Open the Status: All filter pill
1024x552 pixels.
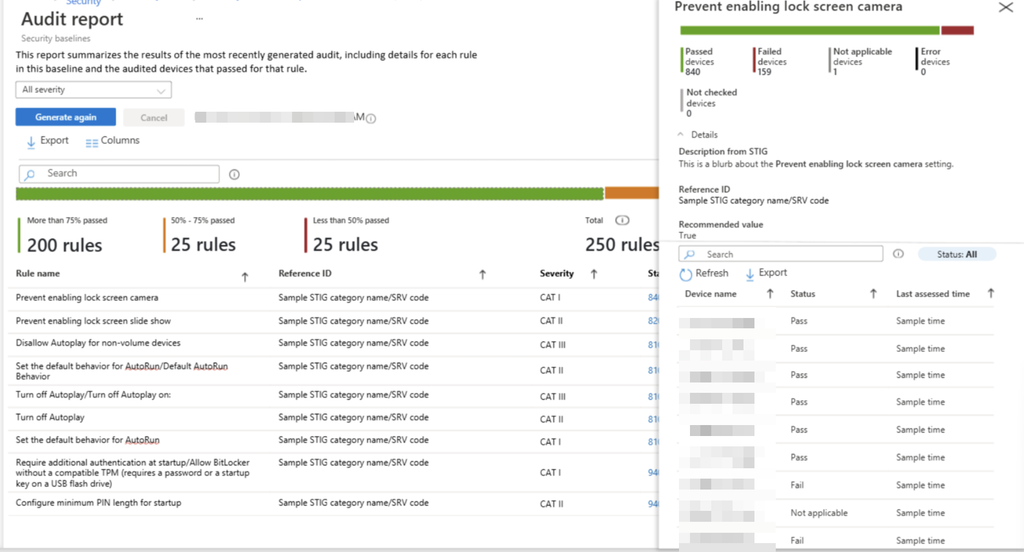[x=957, y=254]
